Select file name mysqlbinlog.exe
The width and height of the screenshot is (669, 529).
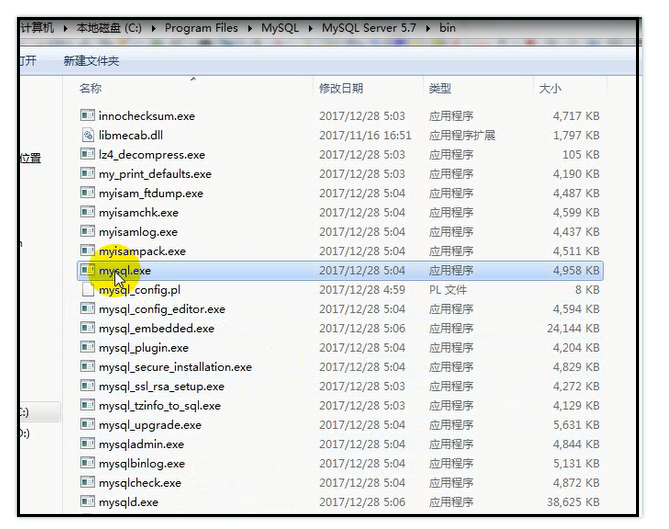pos(142,463)
